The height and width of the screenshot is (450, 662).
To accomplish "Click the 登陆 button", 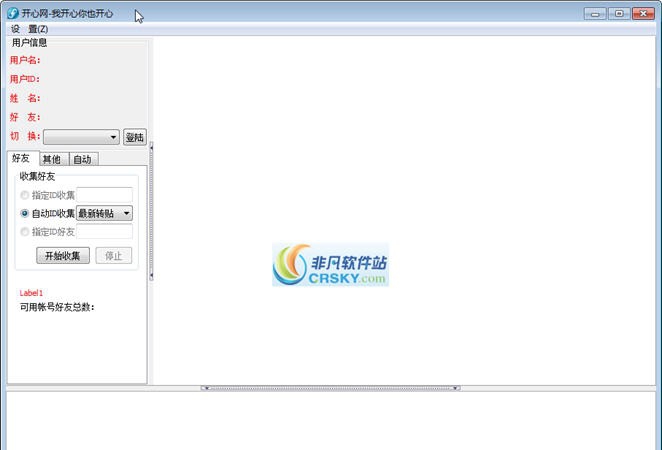I will (135, 137).
